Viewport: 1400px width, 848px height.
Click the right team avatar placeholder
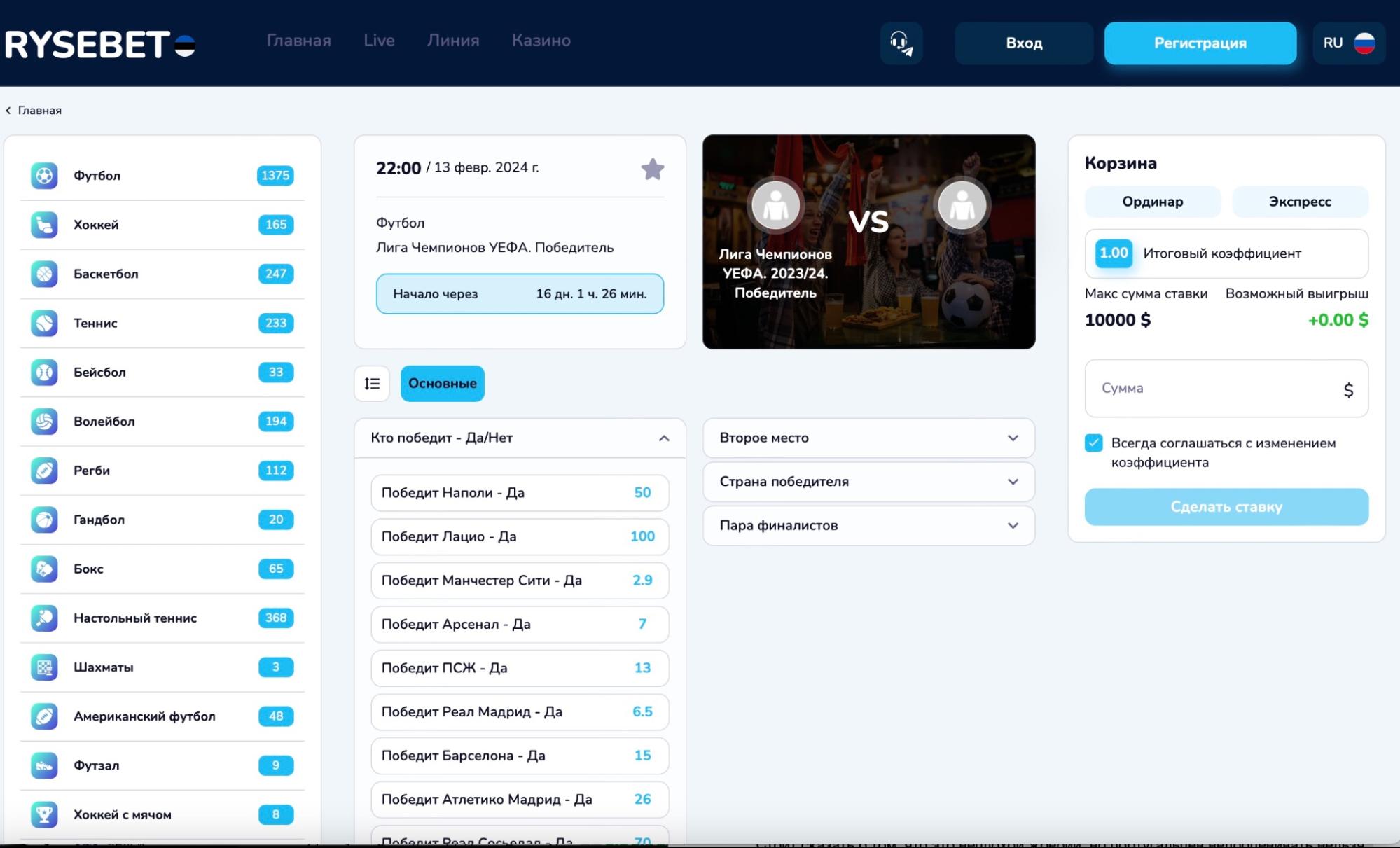coord(962,205)
